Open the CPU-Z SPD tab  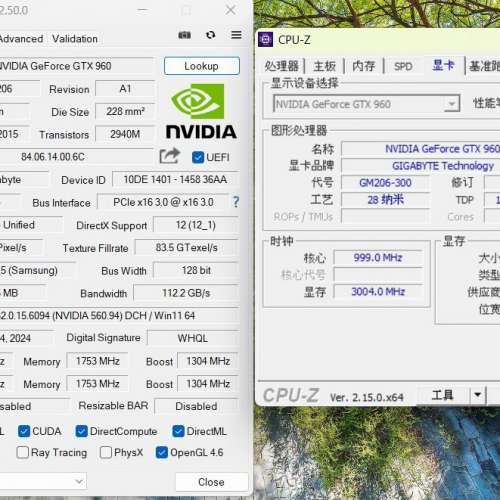point(403,66)
